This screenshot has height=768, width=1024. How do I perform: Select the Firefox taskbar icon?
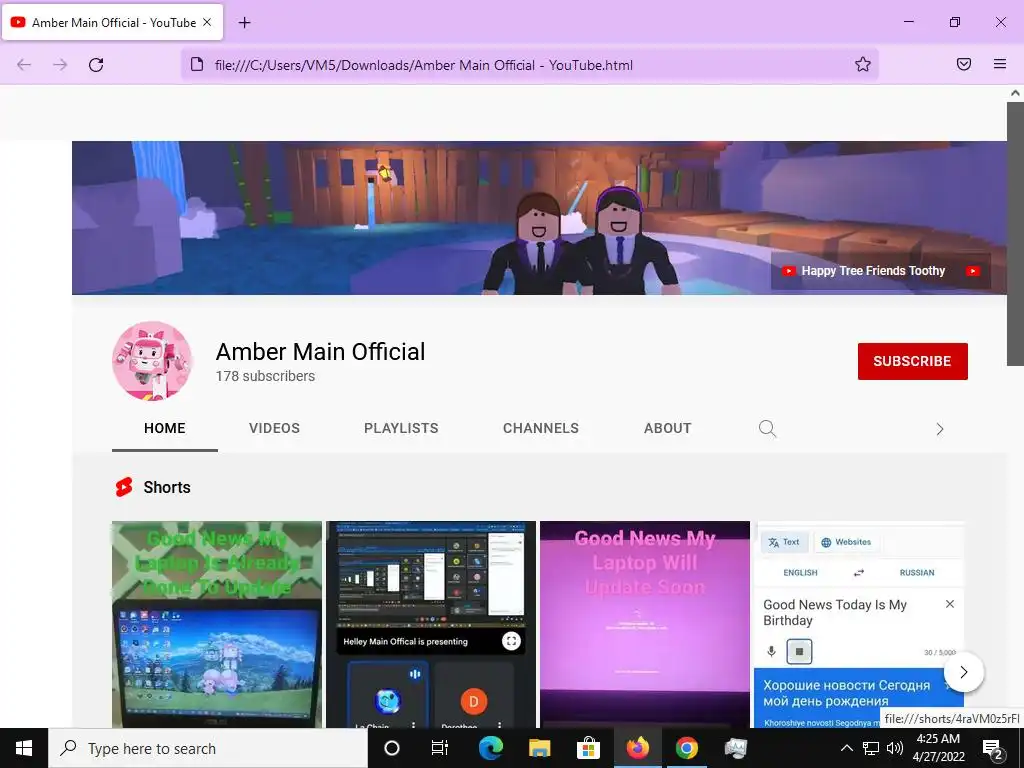637,748
